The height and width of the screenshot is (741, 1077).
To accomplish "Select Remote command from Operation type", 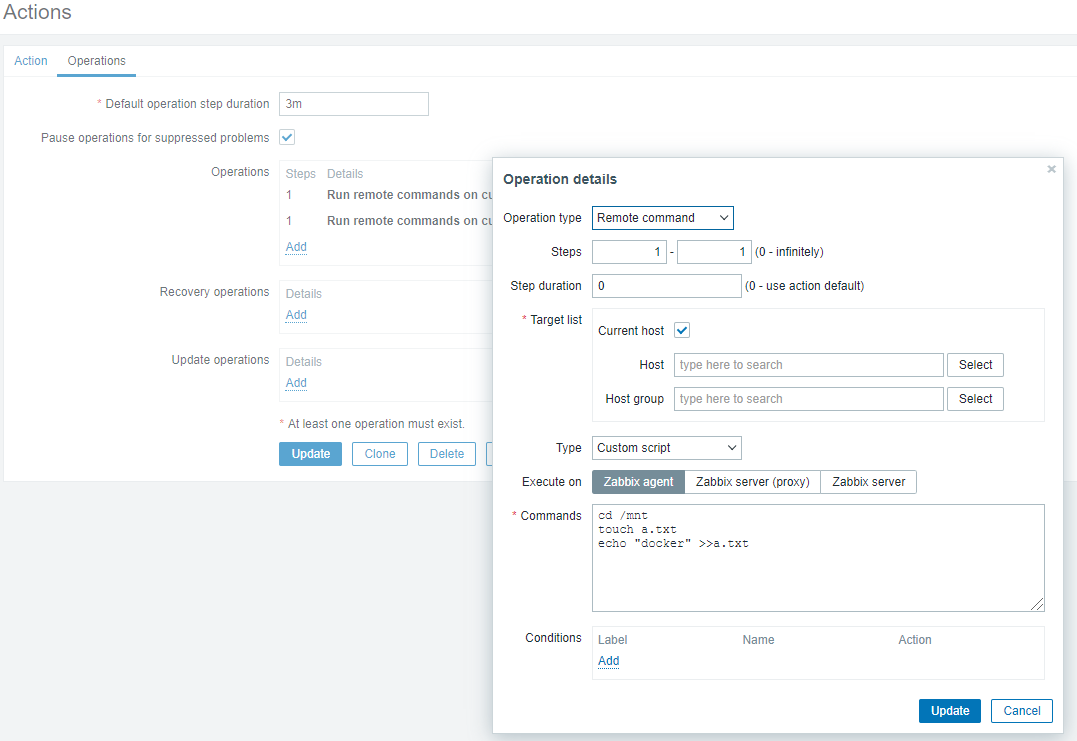I will [662, 217].
